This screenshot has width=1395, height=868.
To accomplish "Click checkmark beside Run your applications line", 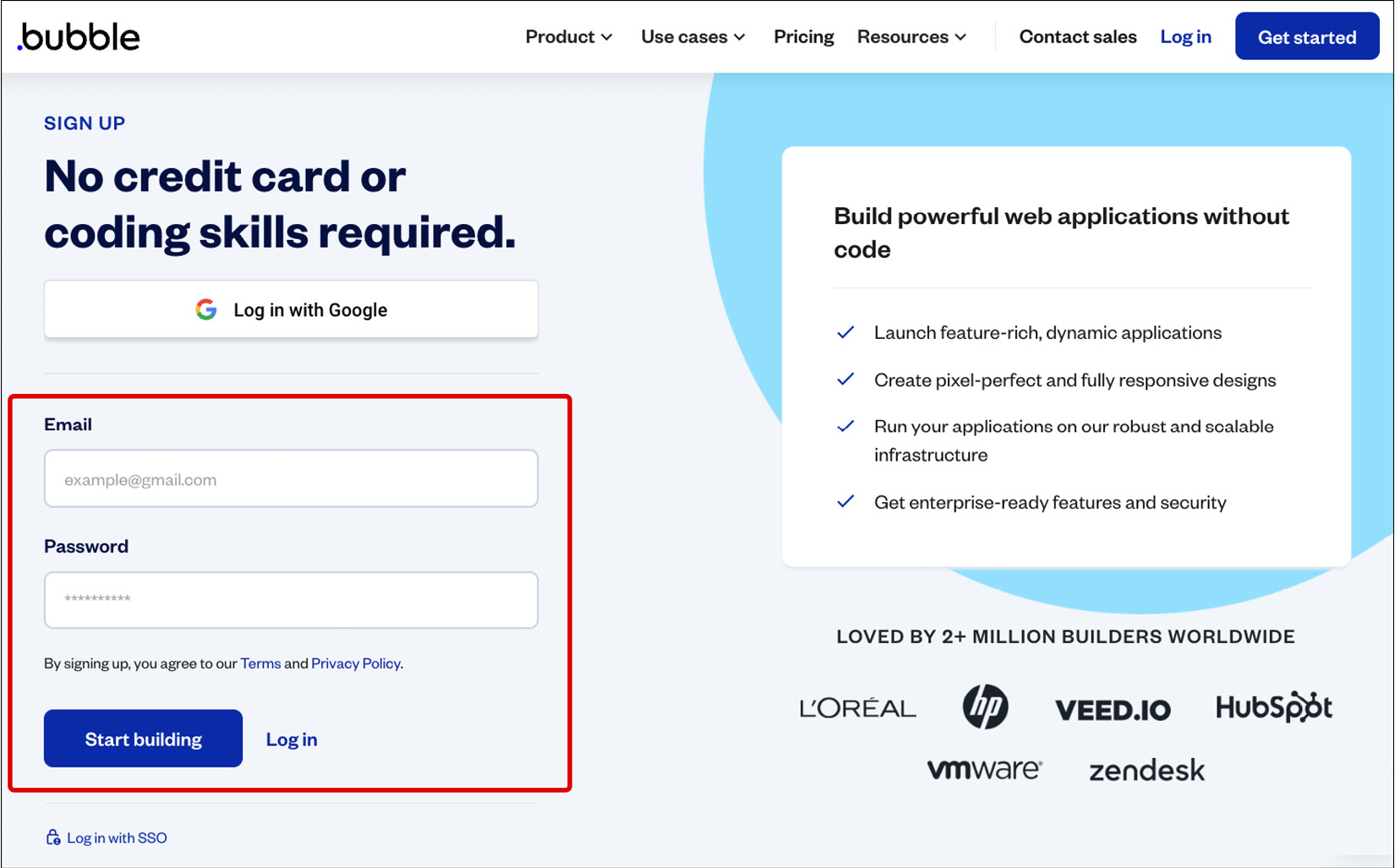I will click(x=845, y=426).
